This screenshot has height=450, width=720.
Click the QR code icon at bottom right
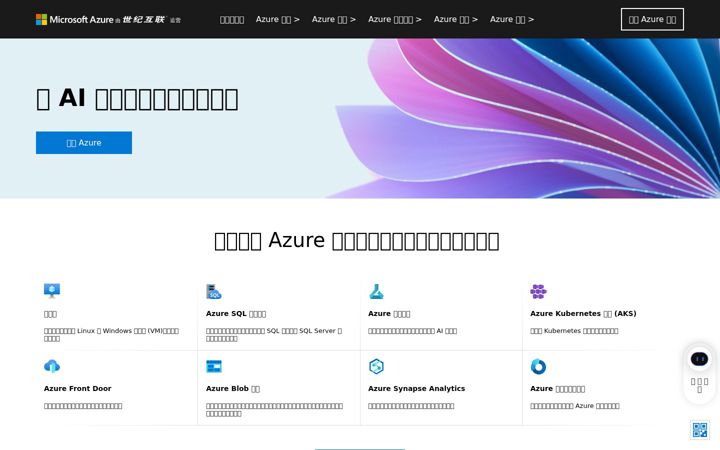700,430
